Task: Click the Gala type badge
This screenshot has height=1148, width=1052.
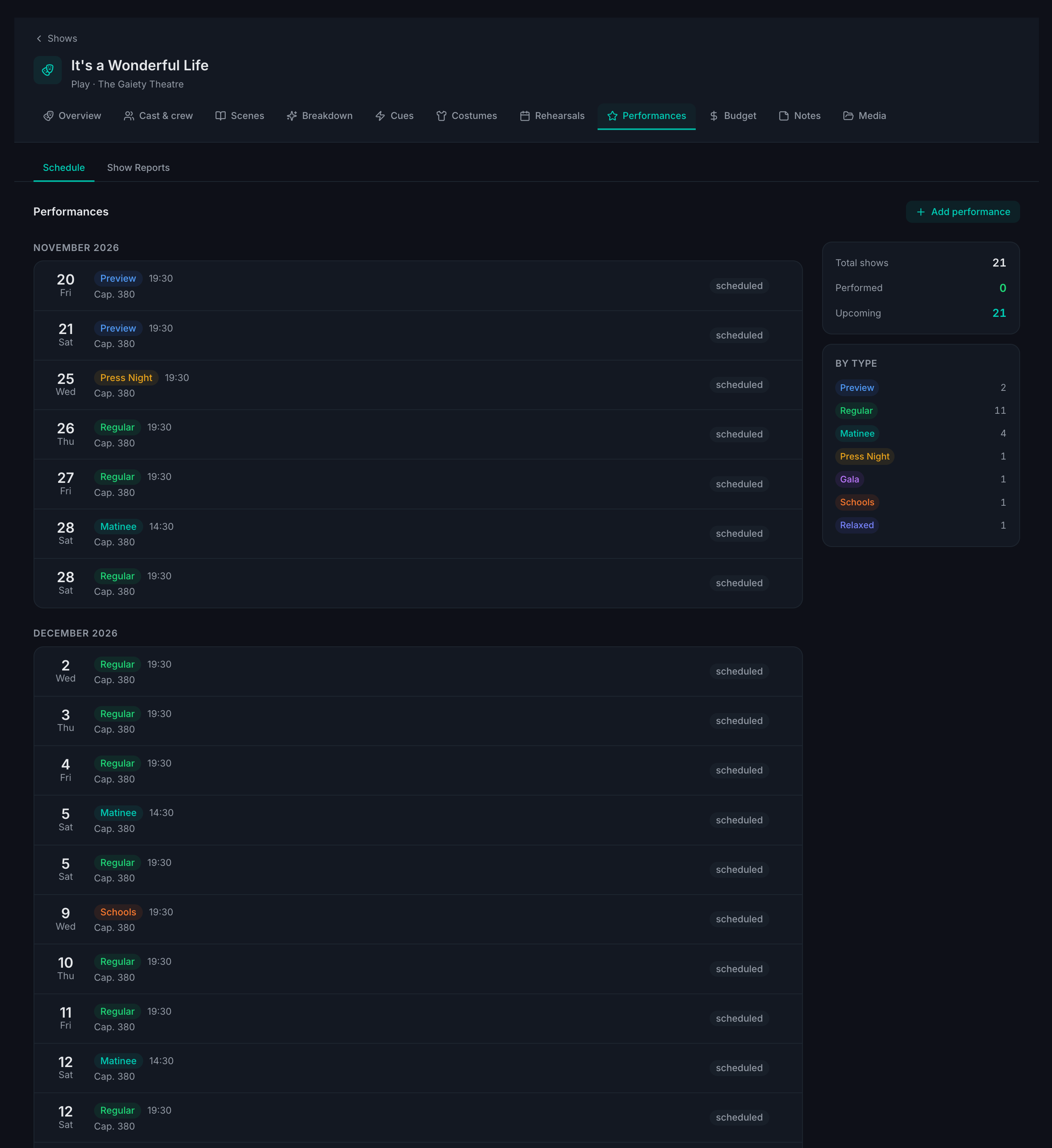Action: (x=849, y=480)
